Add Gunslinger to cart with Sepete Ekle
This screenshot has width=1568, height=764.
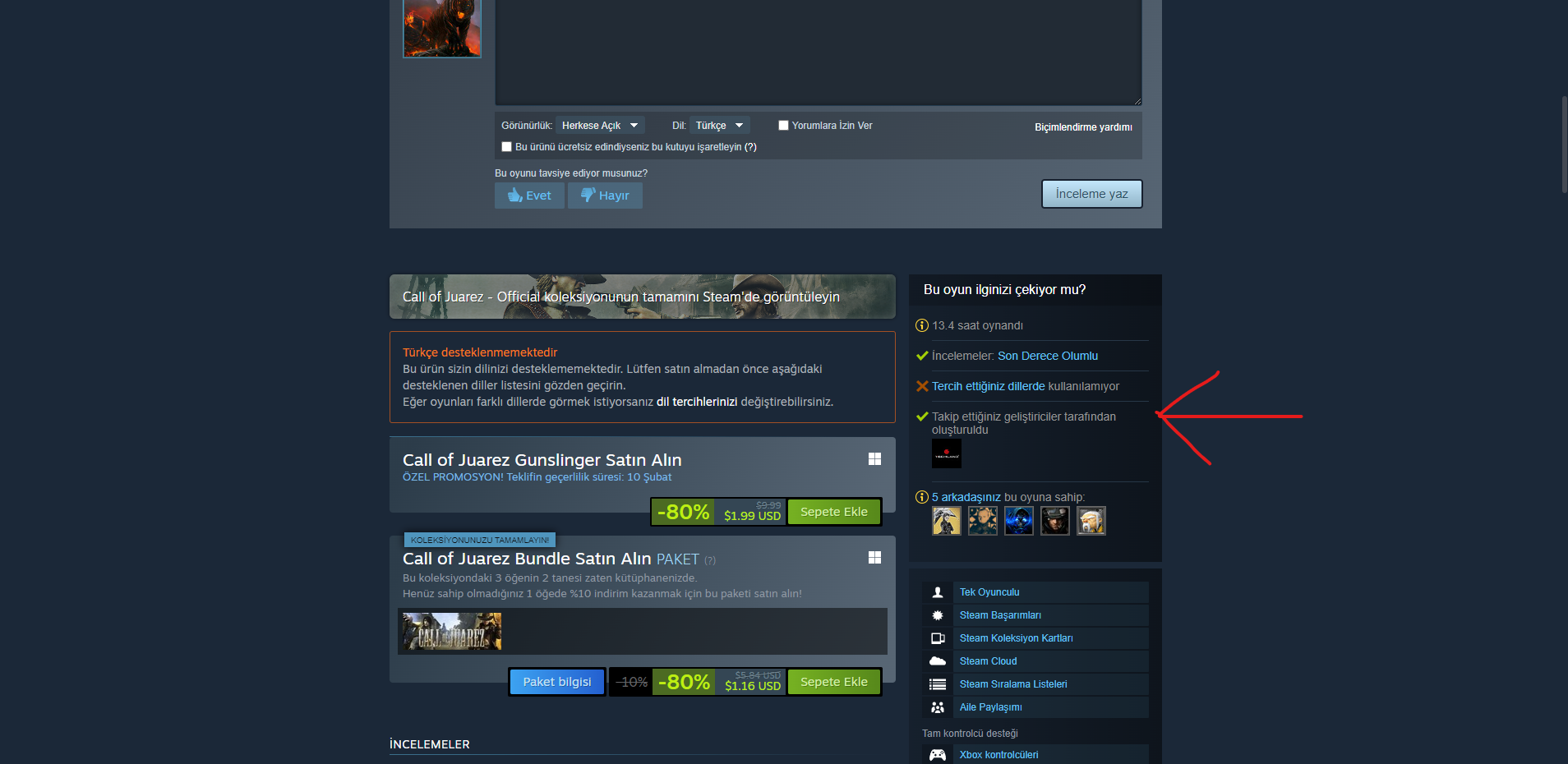pos(834,512)
